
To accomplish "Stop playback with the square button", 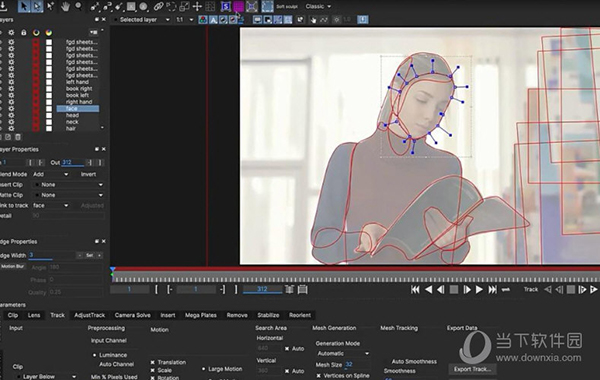I will point(454,290).
